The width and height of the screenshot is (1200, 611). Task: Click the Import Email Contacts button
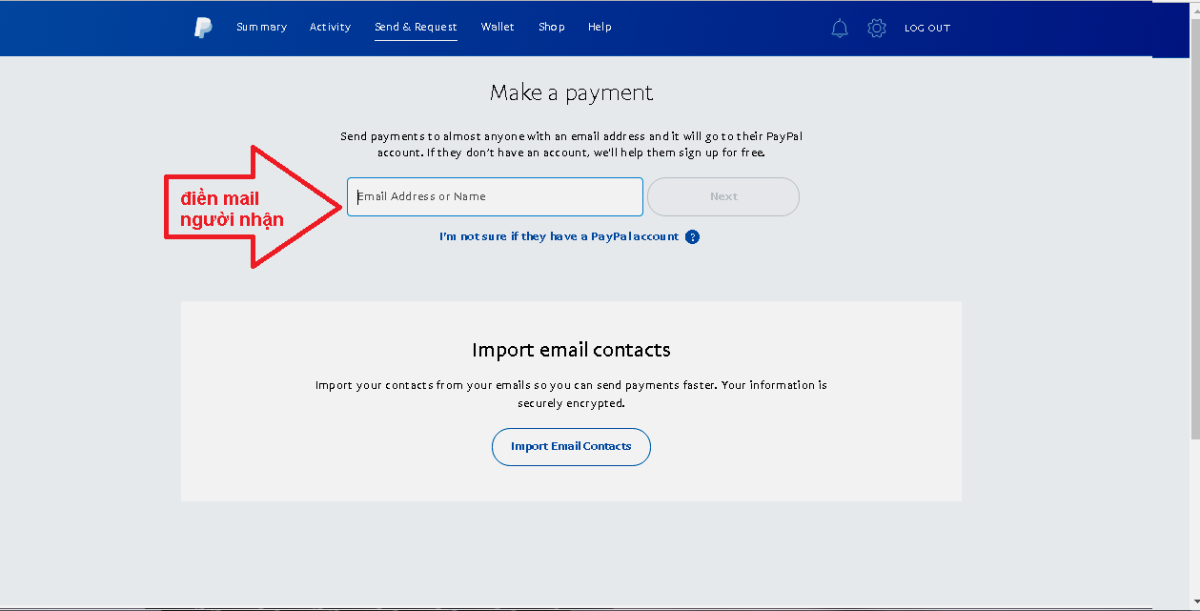tap(571, 447)
